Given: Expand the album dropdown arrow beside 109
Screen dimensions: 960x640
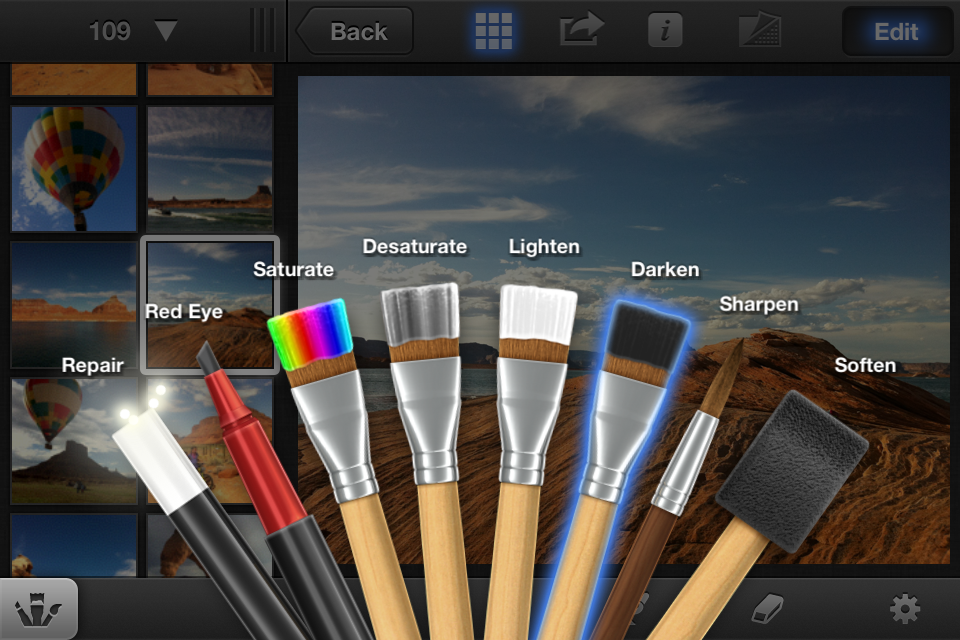Looking at the screenshot, I should pos(166,30).
